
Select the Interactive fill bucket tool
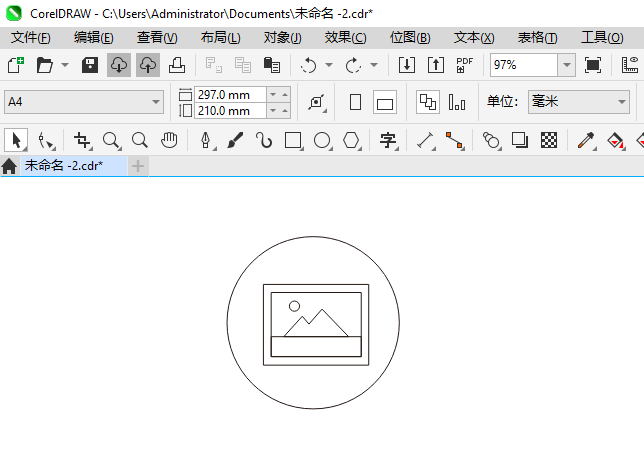click(615, 140)
